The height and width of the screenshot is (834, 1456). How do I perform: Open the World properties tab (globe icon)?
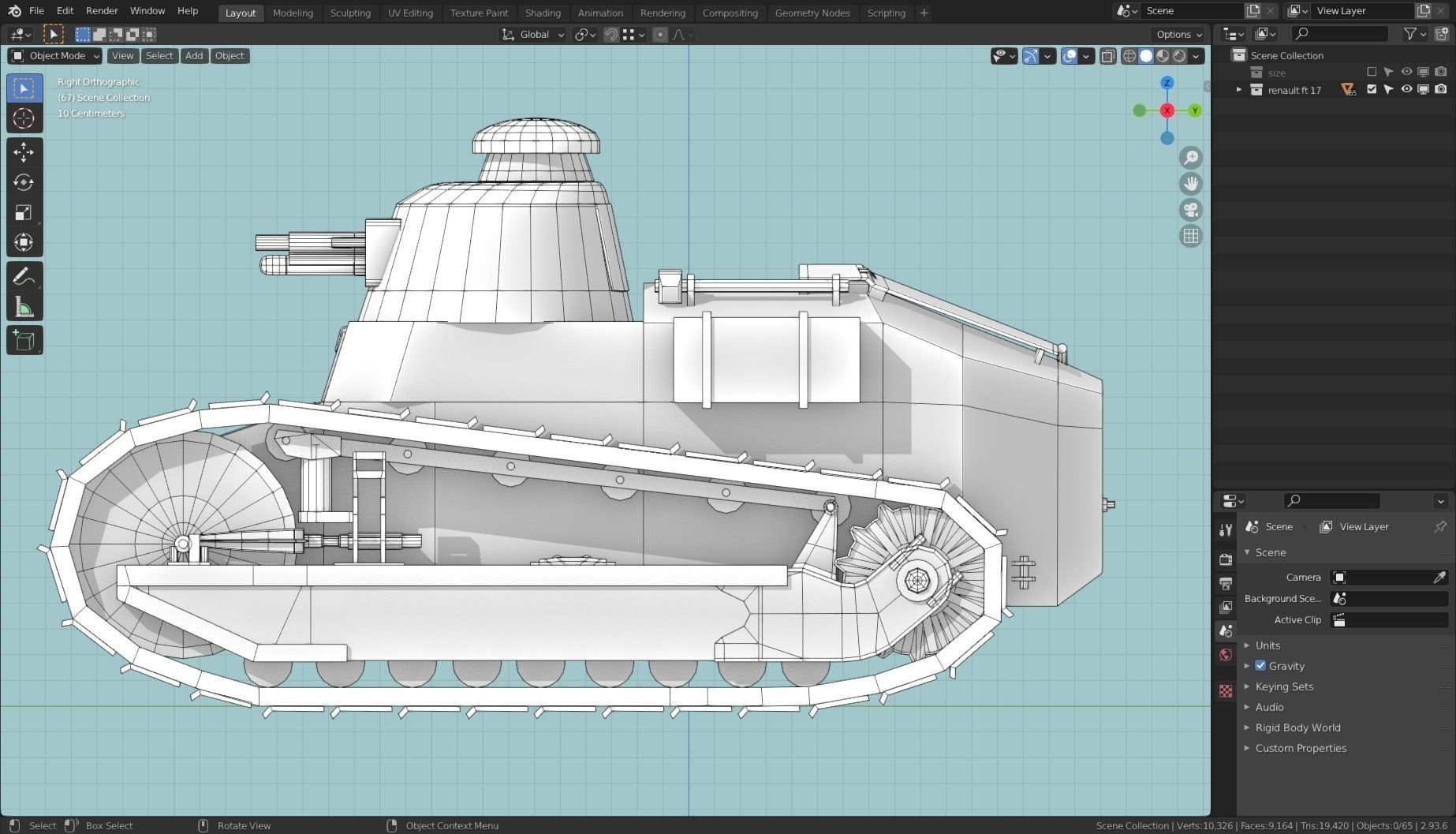click(x=1225, y=655)
